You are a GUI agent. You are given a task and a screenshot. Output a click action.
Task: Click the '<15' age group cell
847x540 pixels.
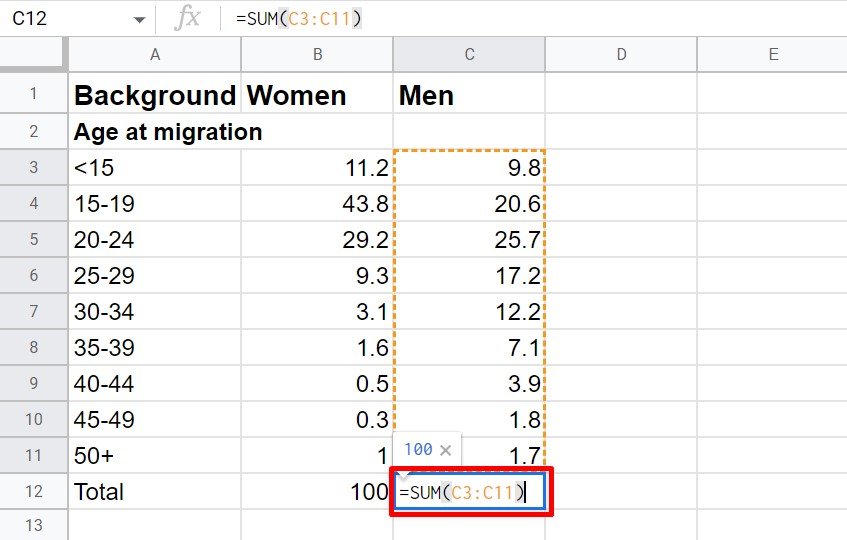154,167
